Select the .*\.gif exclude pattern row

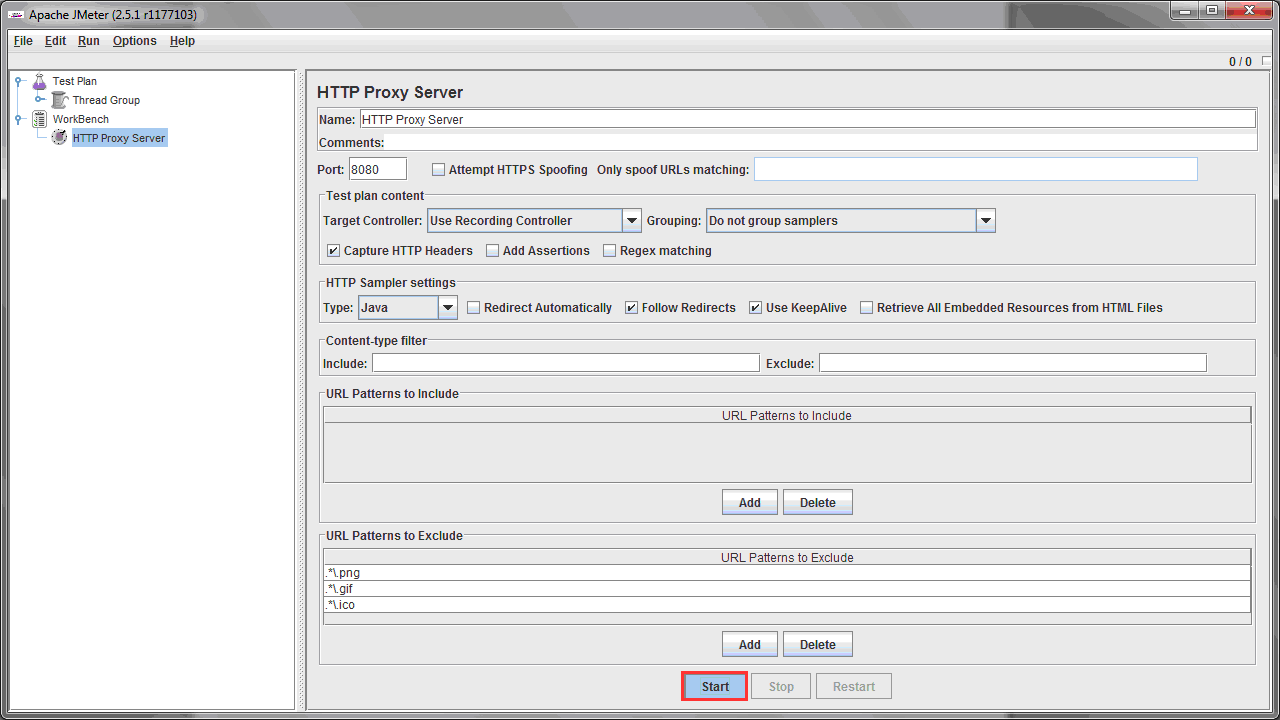tap(787, 589)
